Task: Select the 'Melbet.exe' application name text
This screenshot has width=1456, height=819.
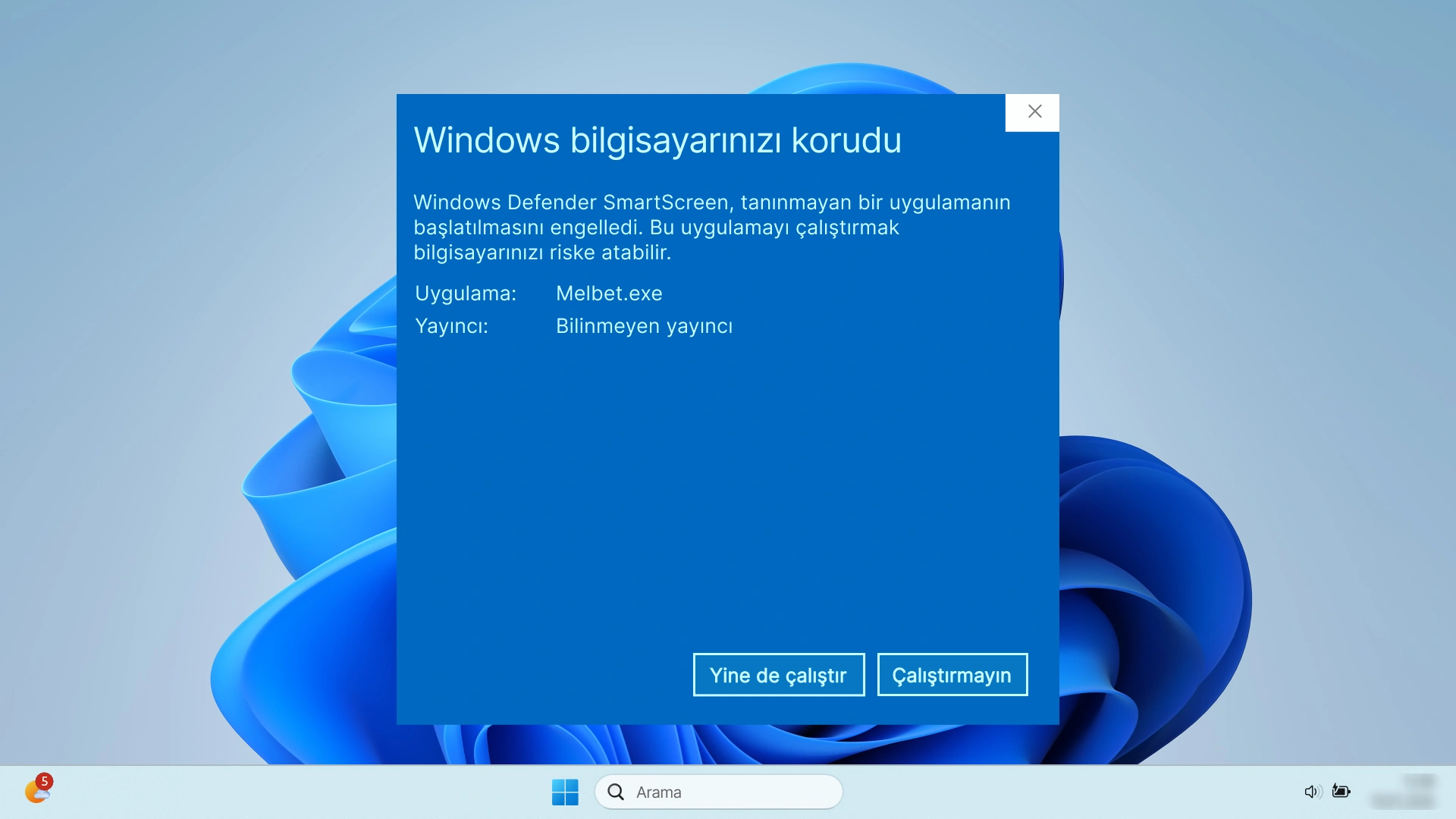Action: pyautogui.click(x=609, y=293)
